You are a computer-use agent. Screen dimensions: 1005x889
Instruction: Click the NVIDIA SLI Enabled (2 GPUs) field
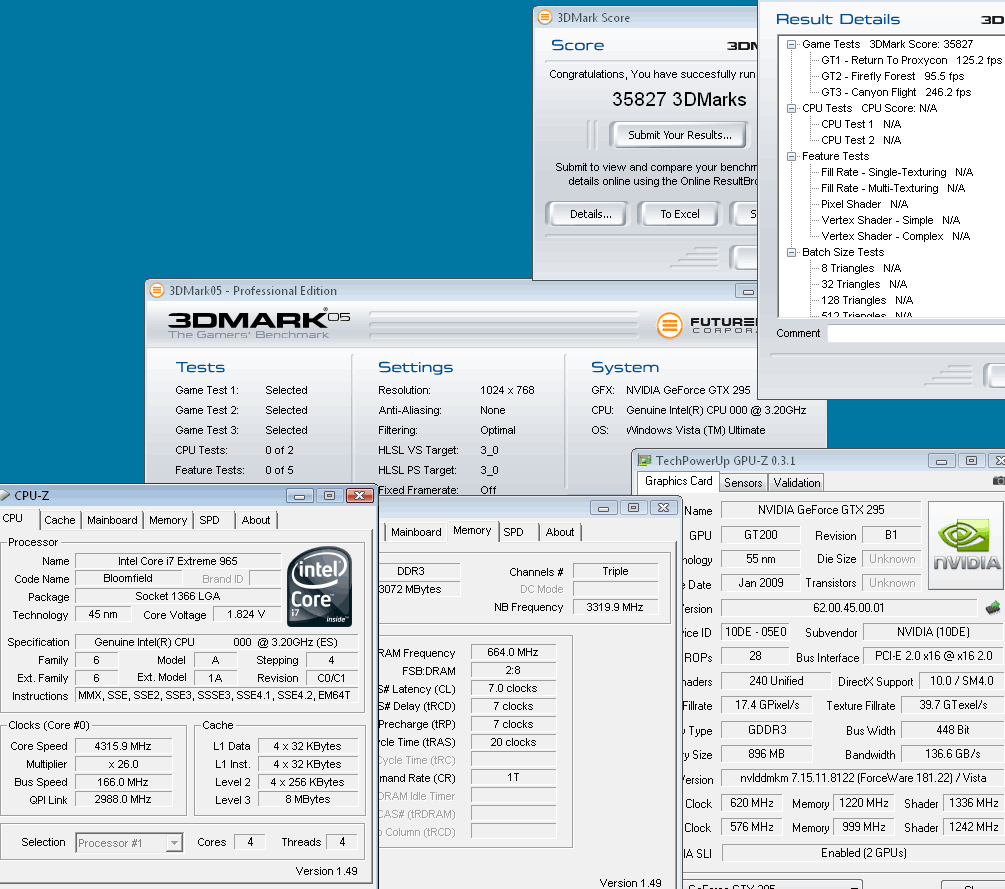tap(863, 853)
